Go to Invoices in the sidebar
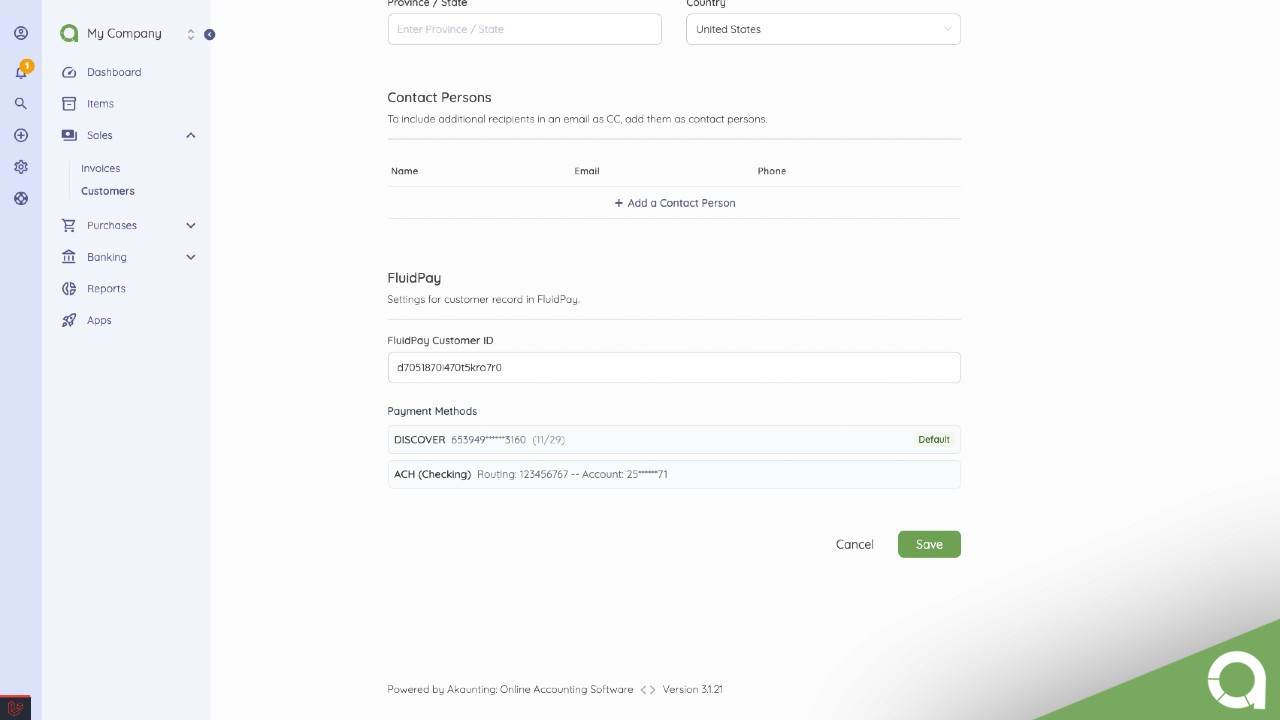The width and height of the screenshot is (1280, 720). (101, 168)
